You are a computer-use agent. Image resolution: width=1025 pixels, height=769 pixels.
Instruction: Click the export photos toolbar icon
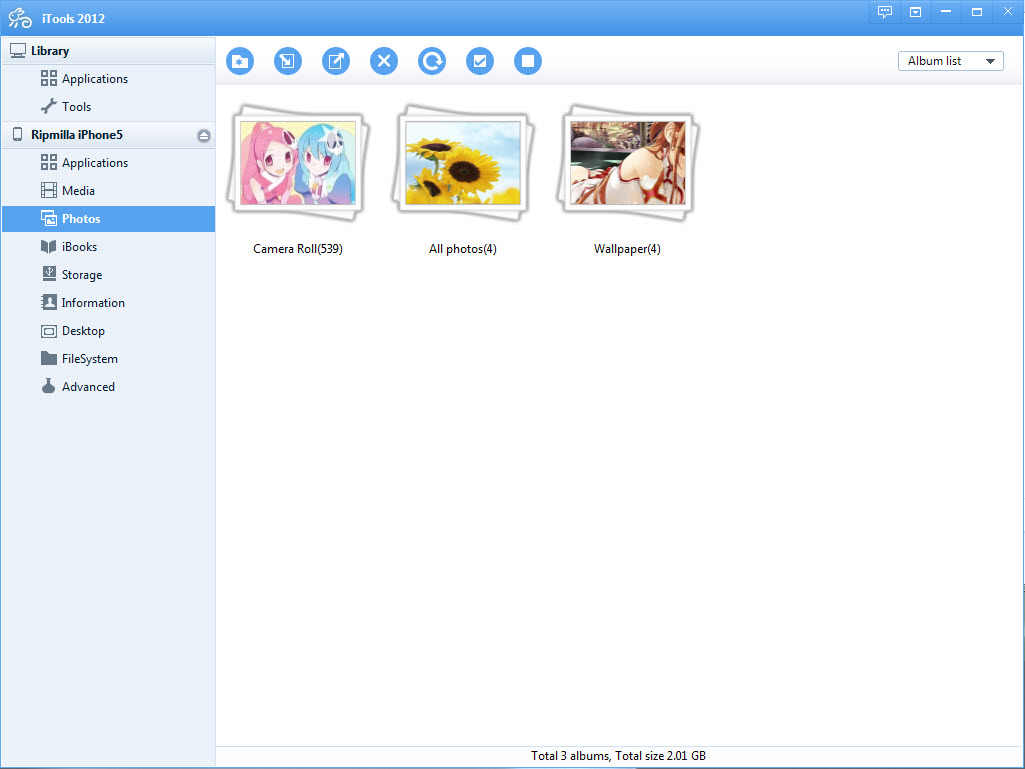(336, 61)
